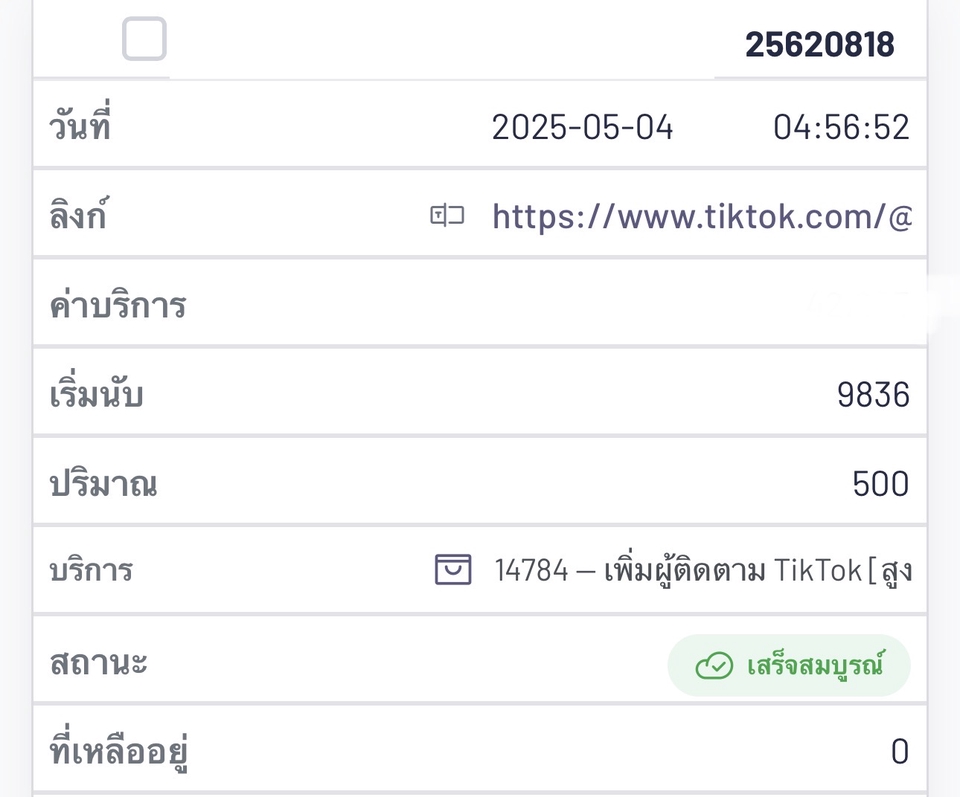Select the date 2025-05-04
Viewport: 960px width, 797px height.
pyautogui.click(x=583, y=127)
